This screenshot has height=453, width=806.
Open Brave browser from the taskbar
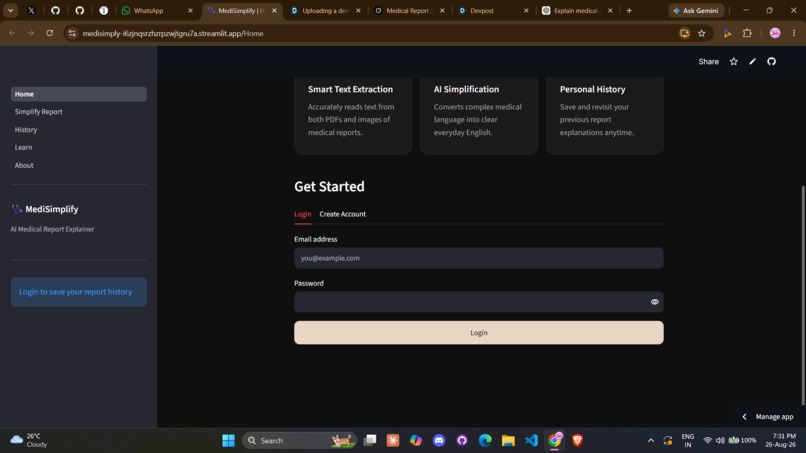(x=577, y=440)
